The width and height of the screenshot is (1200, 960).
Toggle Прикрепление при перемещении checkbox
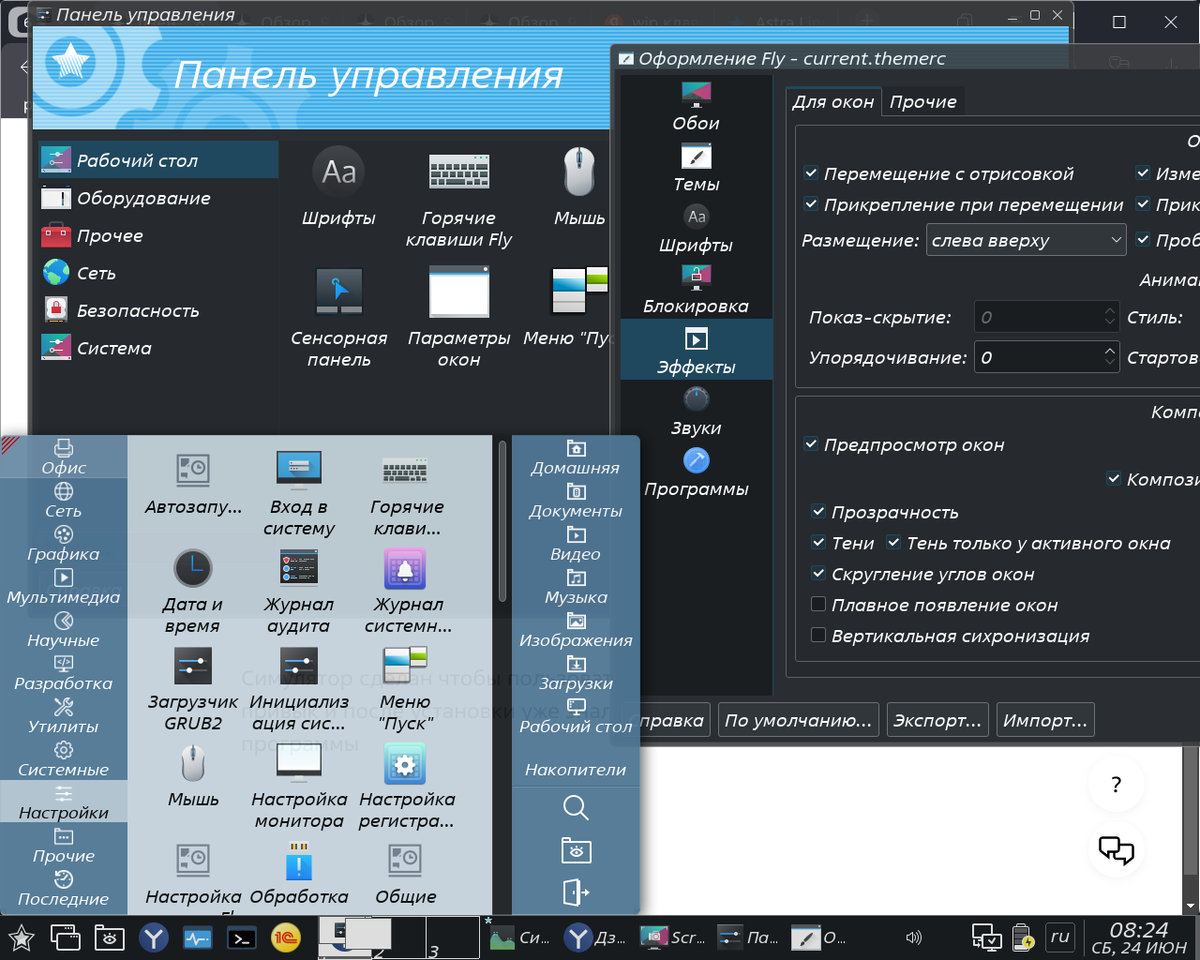pos(811,205)
